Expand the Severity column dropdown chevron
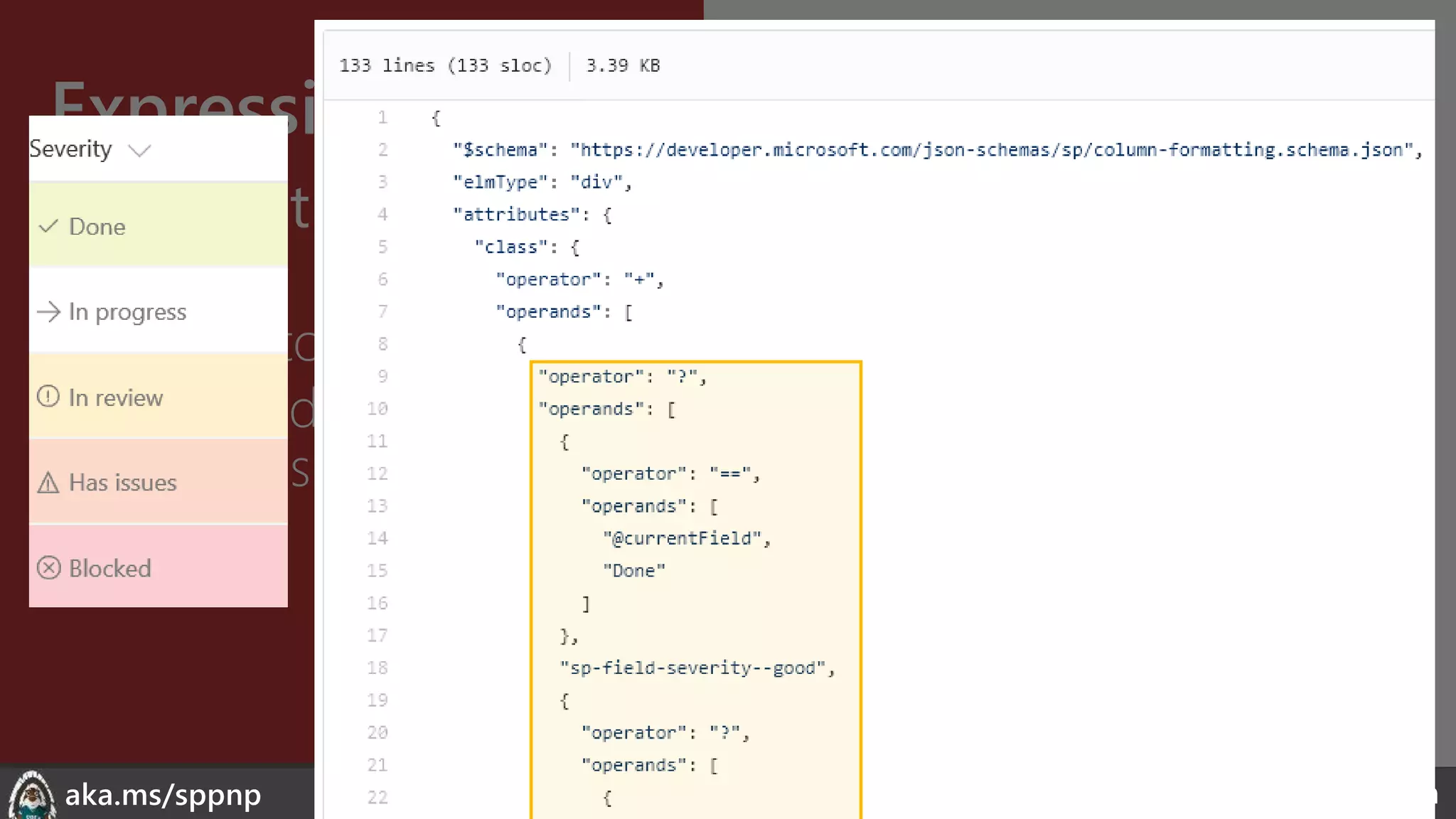 click(x=139, y=150)
